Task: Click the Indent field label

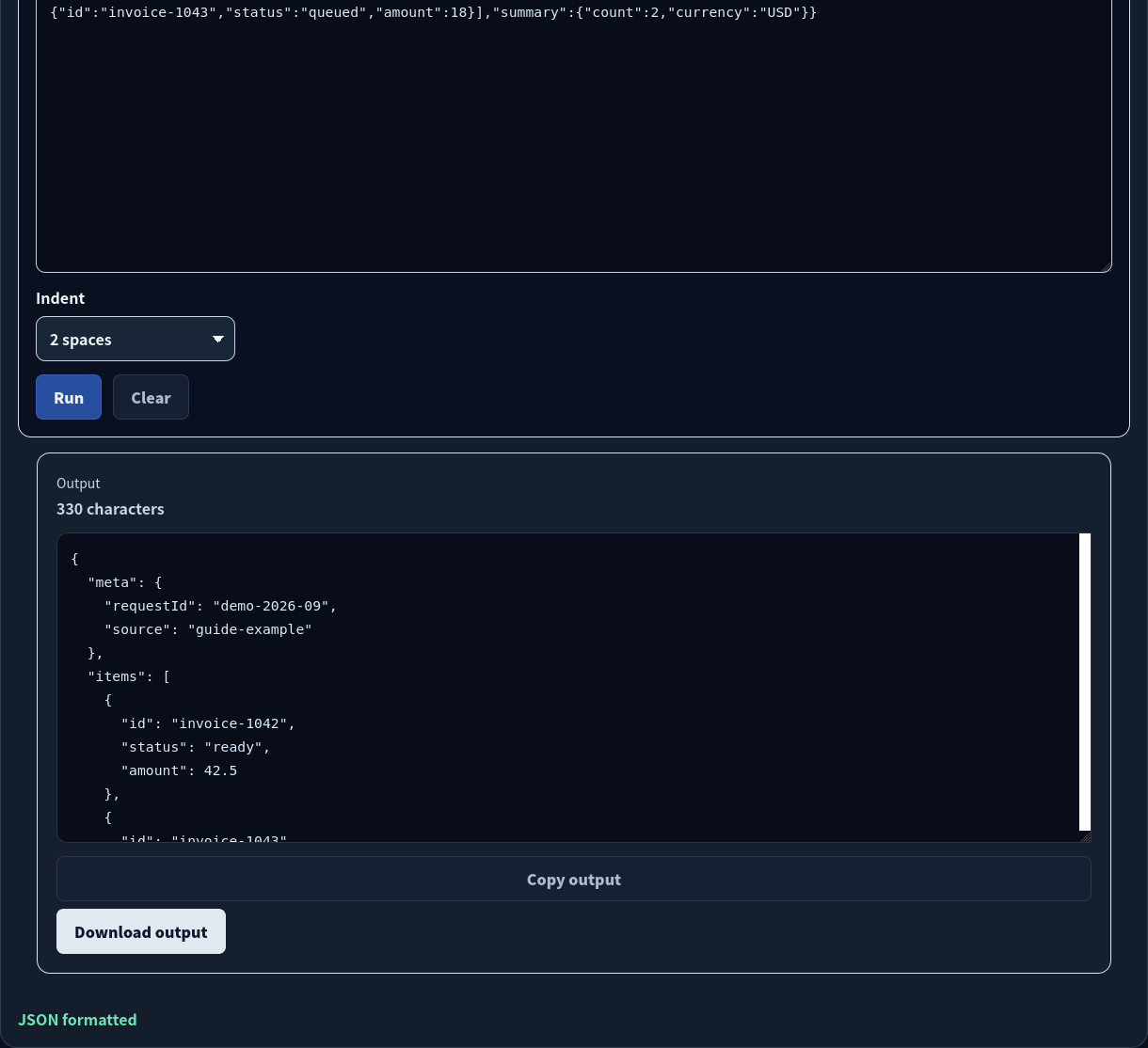Action: click(60, 298)
